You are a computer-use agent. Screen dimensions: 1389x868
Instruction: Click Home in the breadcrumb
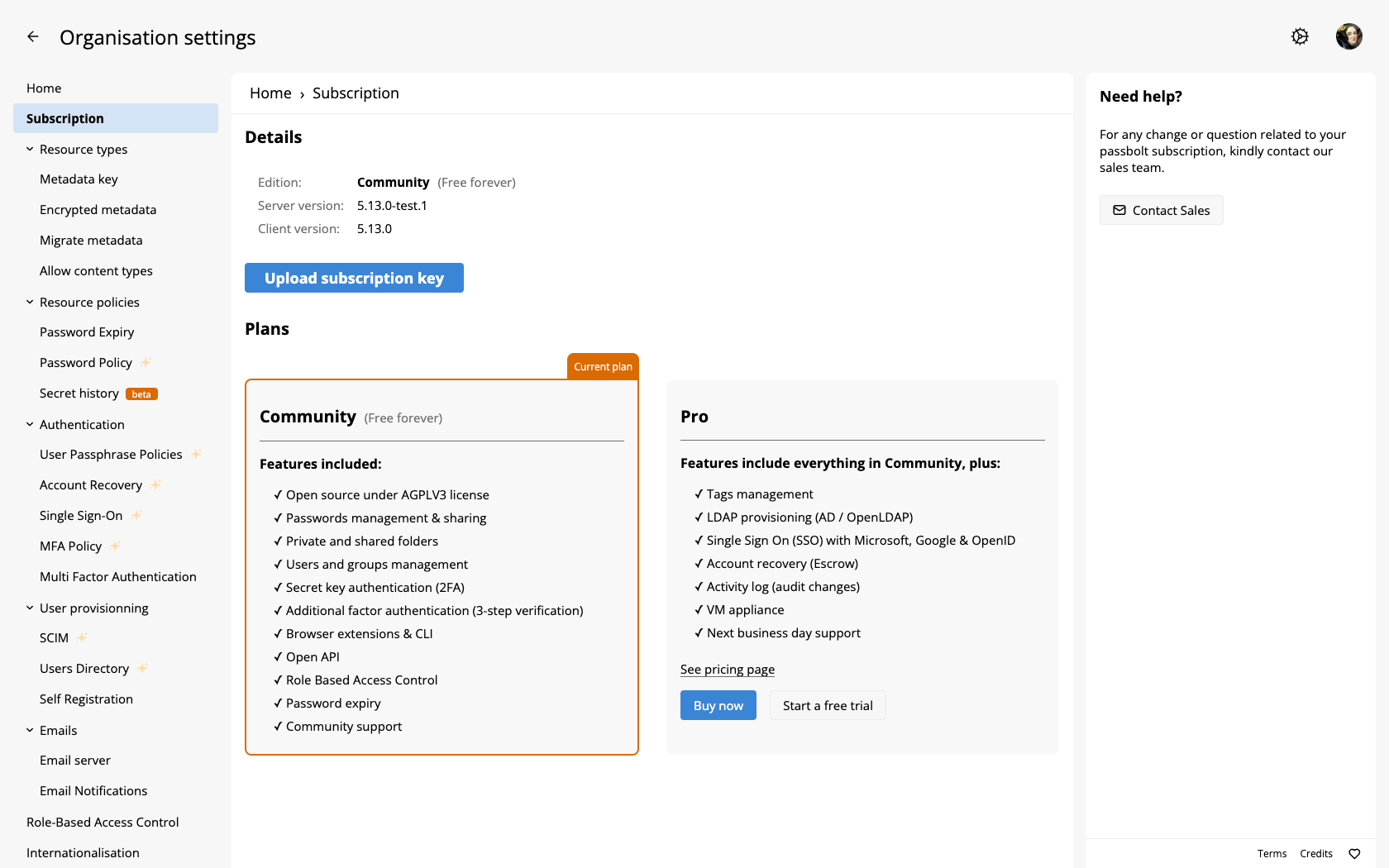270,93
